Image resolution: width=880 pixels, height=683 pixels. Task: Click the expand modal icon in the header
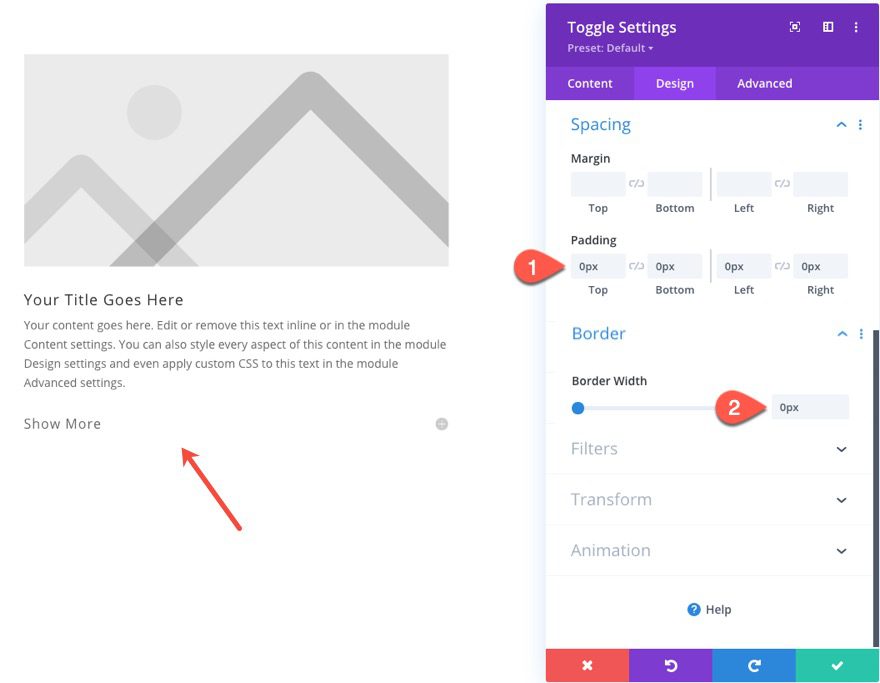pos(794,27)
